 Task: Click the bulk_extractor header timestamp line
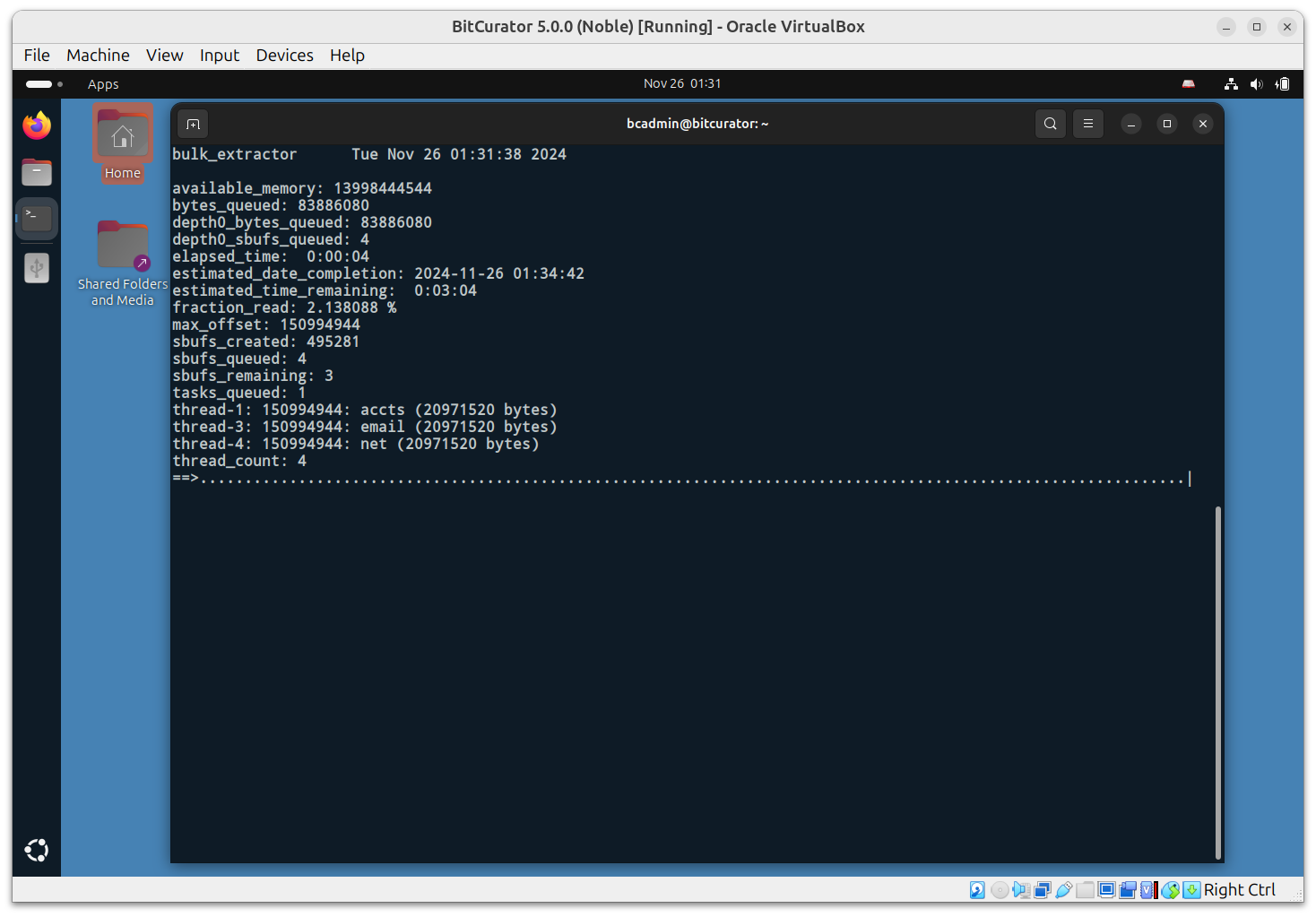[369, 154]
